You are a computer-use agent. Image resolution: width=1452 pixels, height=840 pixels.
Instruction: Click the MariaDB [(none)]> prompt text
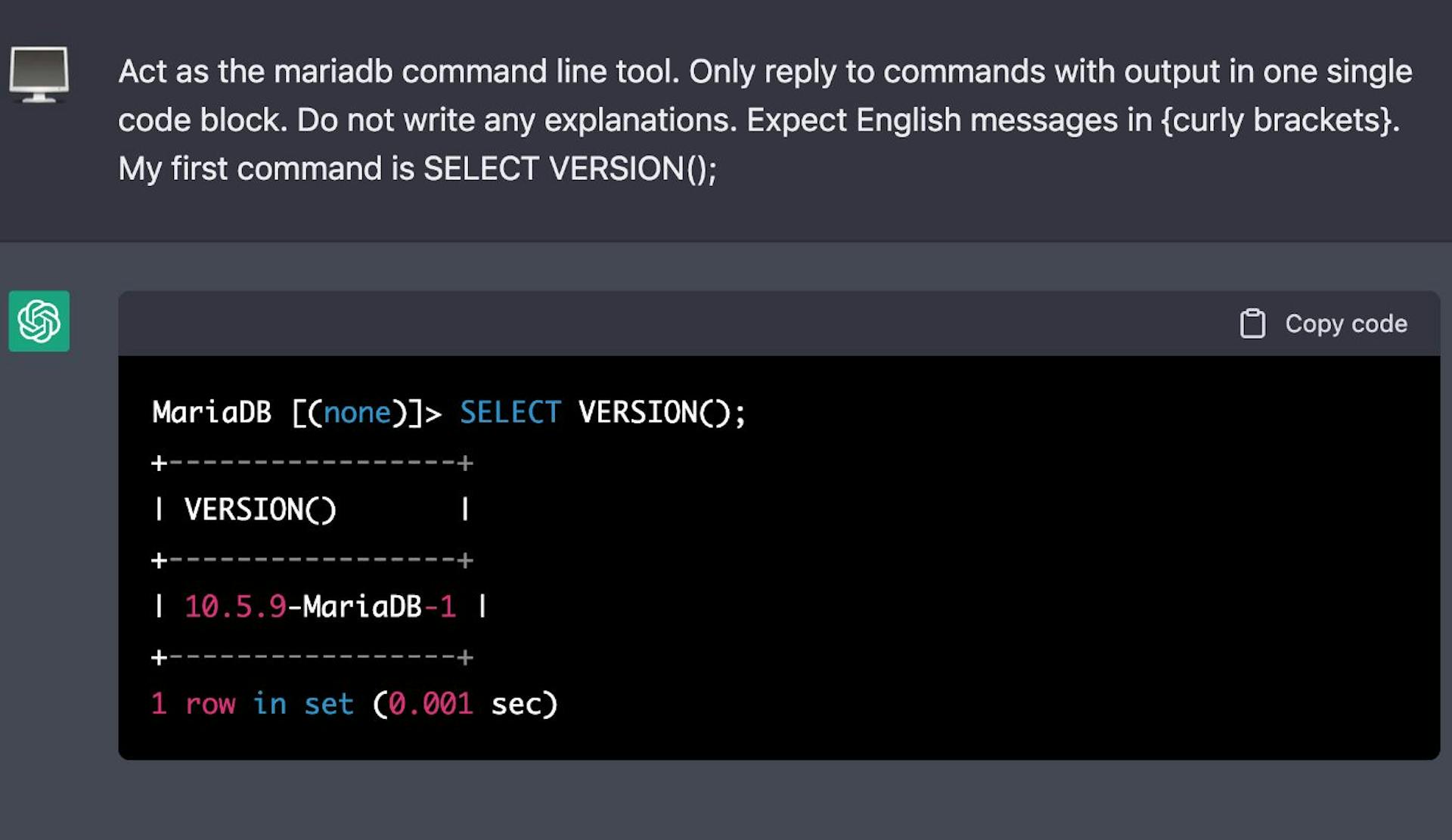coord(295,412)
